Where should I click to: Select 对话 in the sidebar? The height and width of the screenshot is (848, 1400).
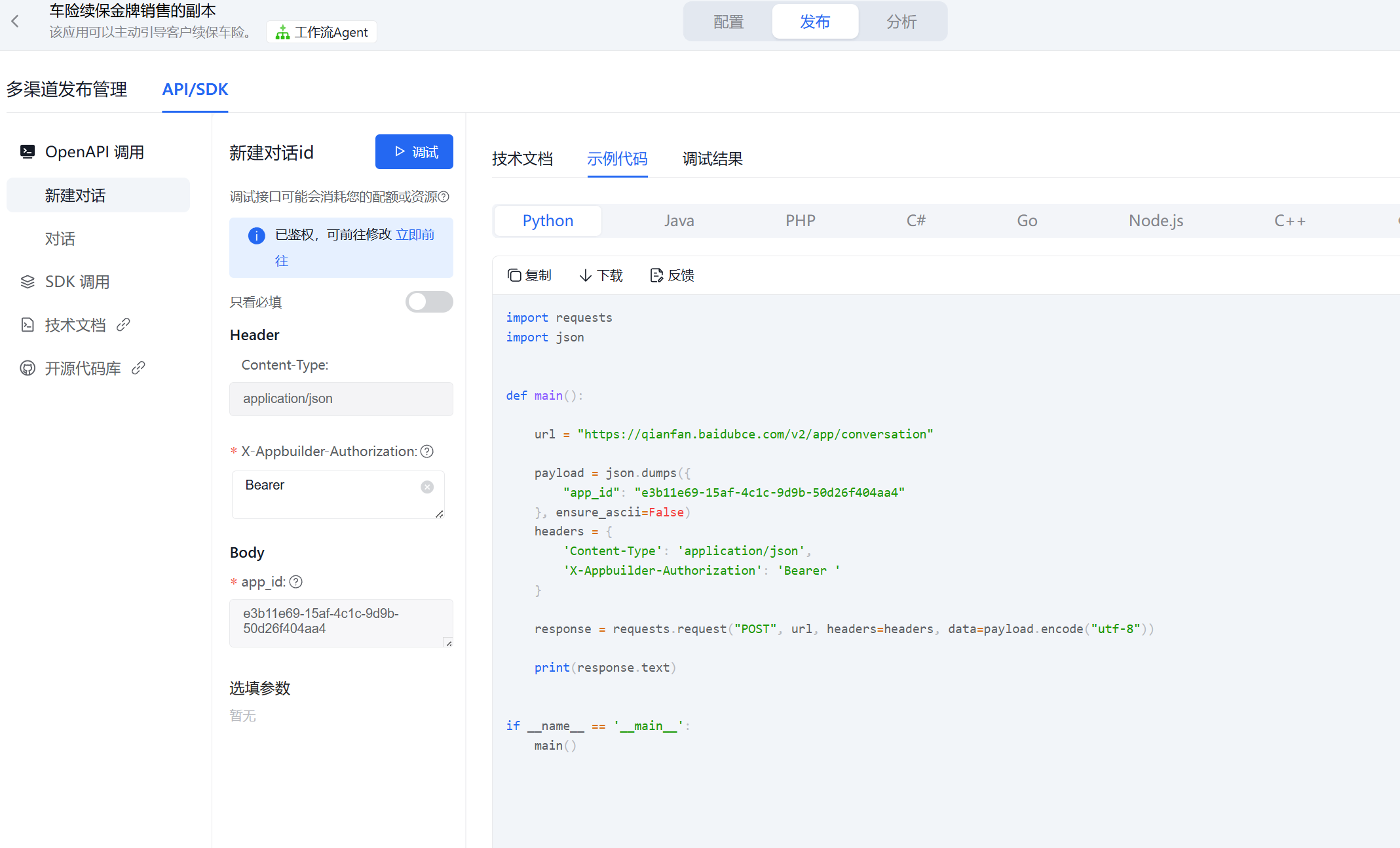click(x=60, y=239)
